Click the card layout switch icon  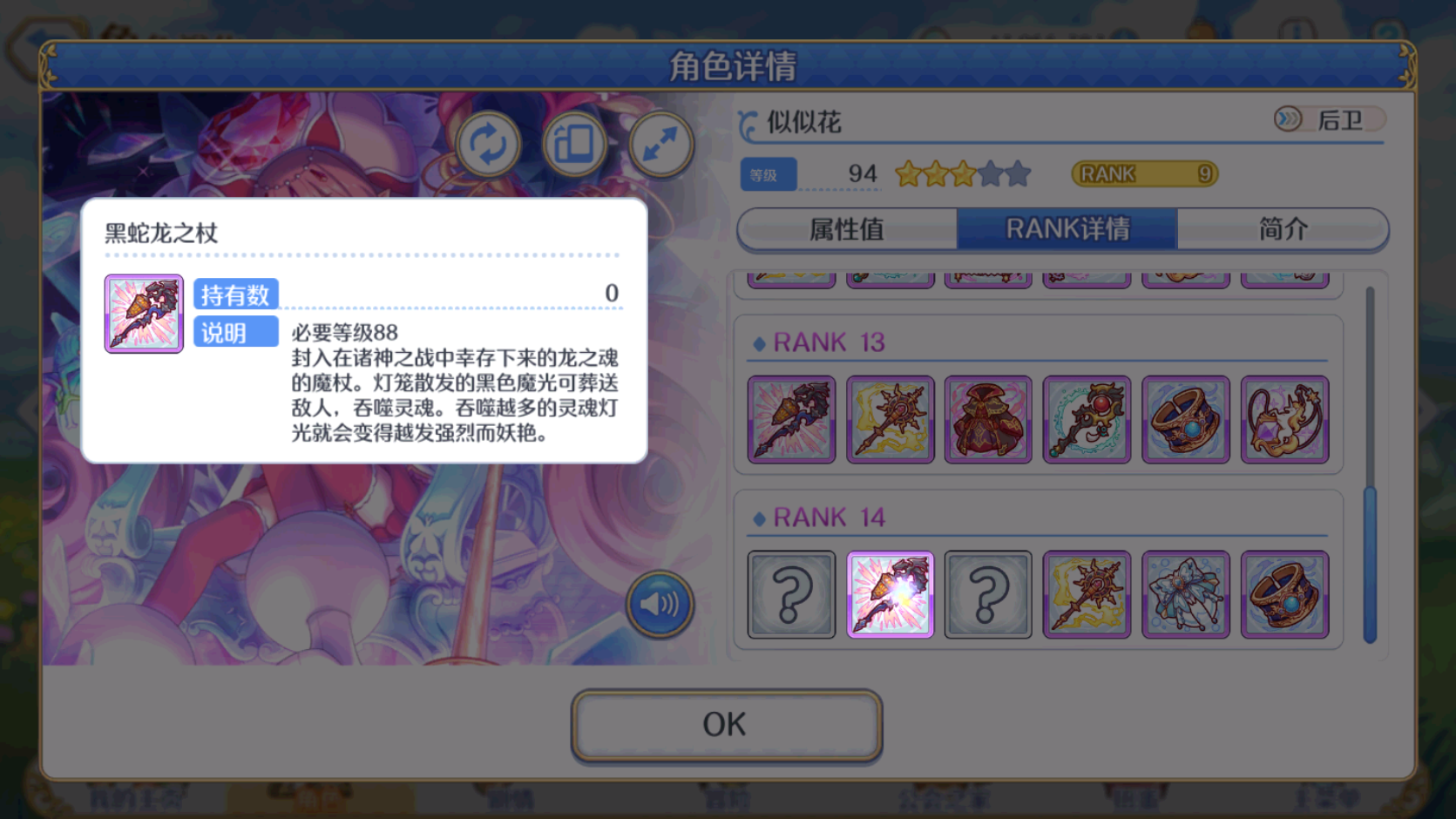[574, 144]
